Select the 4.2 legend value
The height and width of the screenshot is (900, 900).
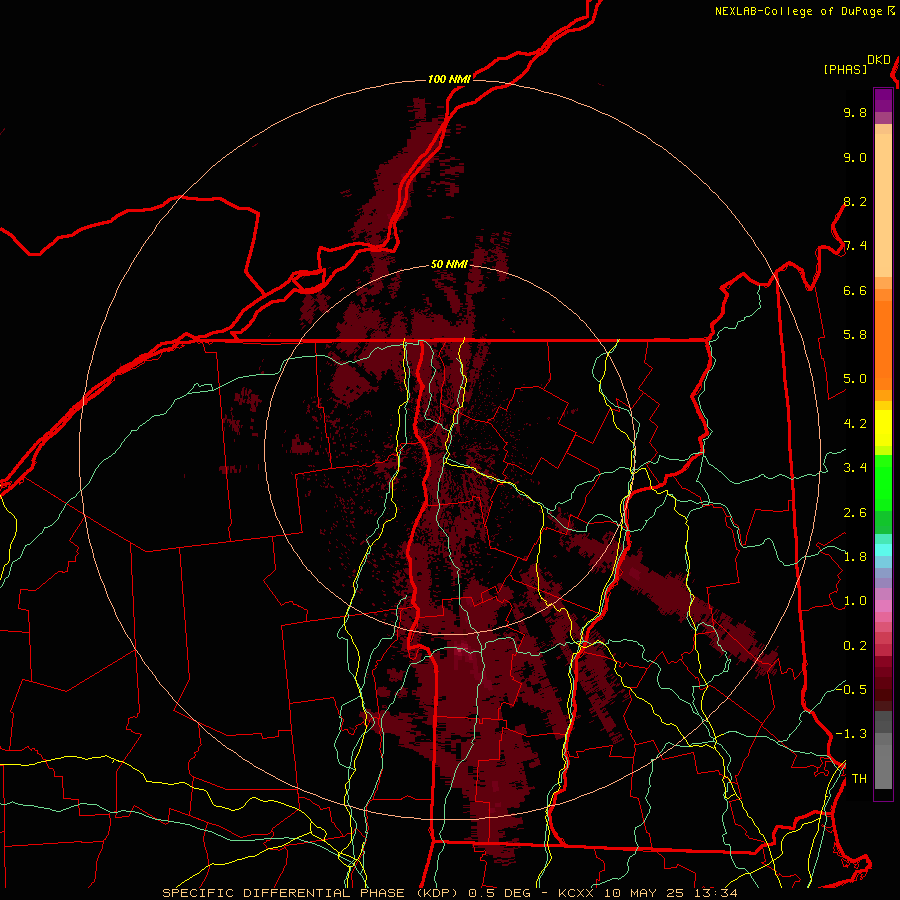click(855, 424)
